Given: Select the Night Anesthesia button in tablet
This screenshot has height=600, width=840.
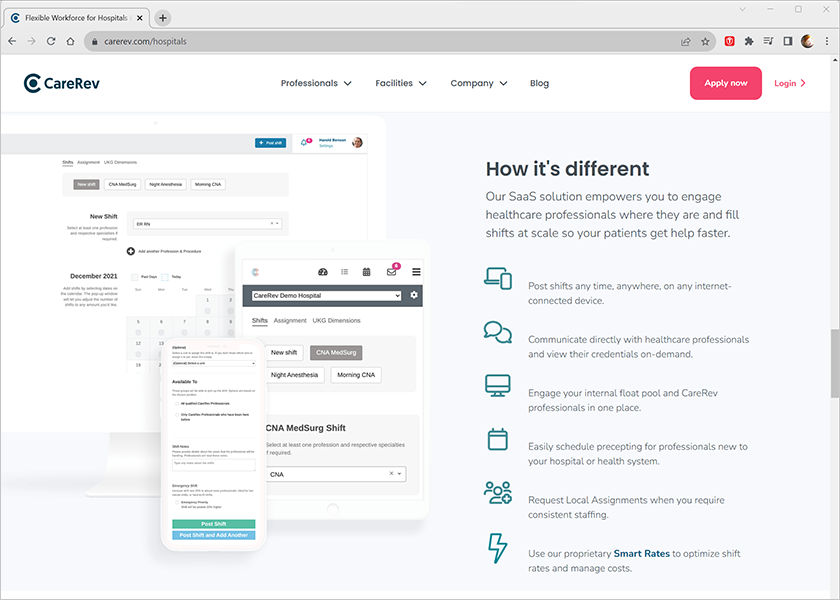Looking at the screenshot, I should pyautogui.click(x=295, y=375).
